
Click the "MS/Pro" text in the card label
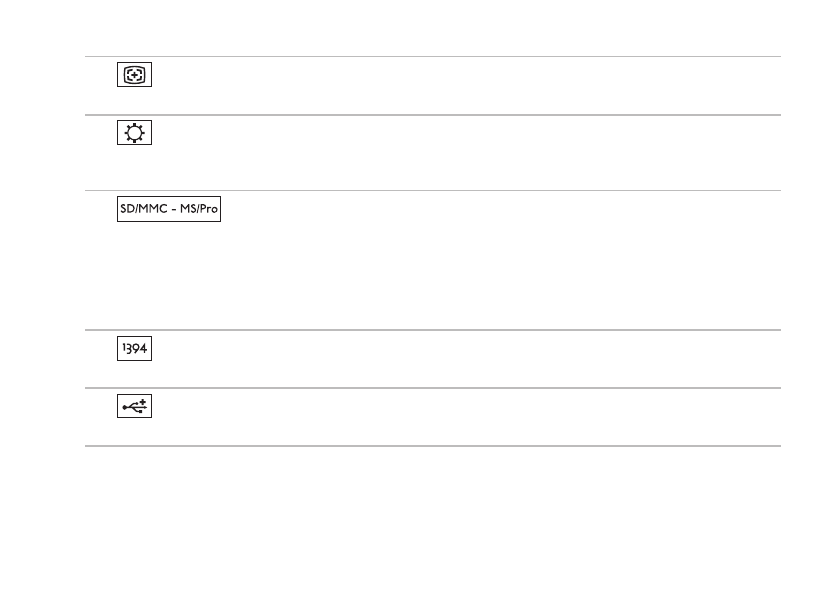point(199,209)
